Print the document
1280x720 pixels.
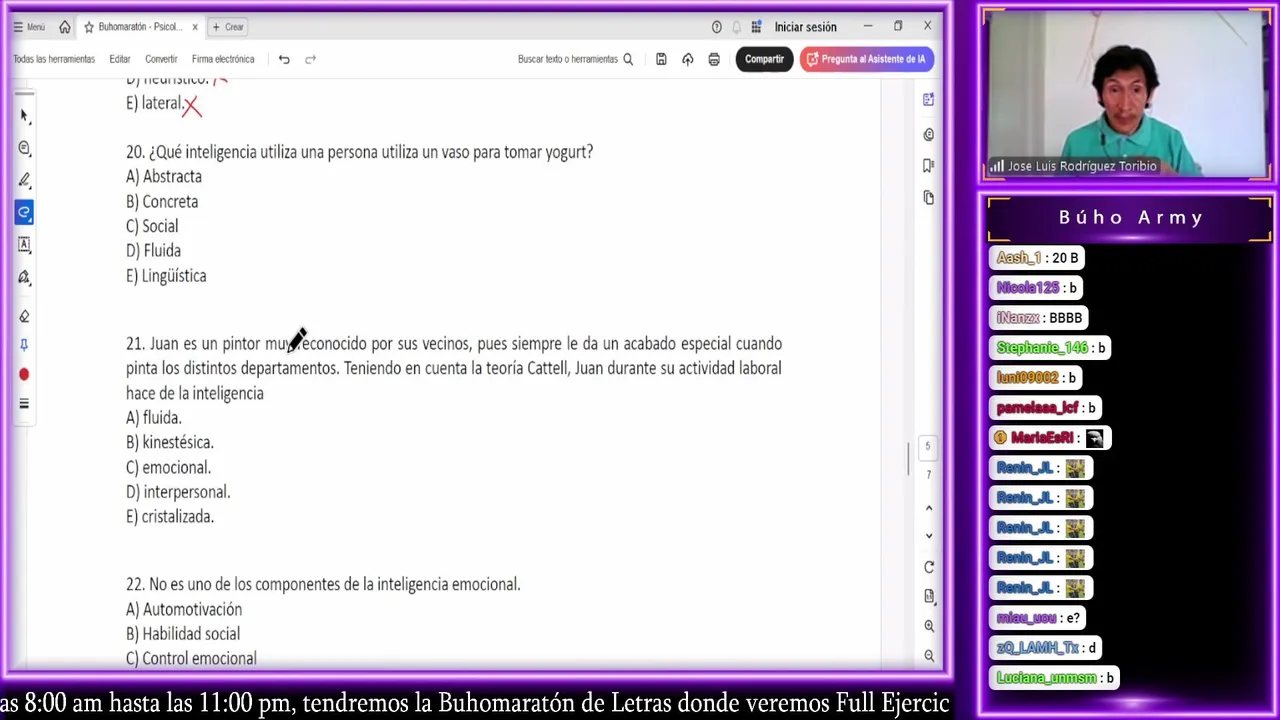coord(714,59)
